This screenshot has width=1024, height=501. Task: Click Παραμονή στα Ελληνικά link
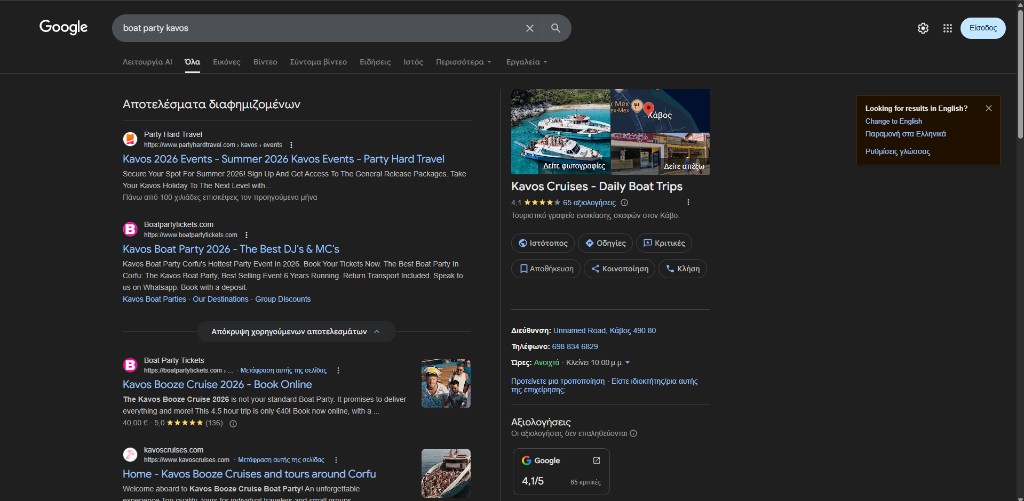coord(906,134)
